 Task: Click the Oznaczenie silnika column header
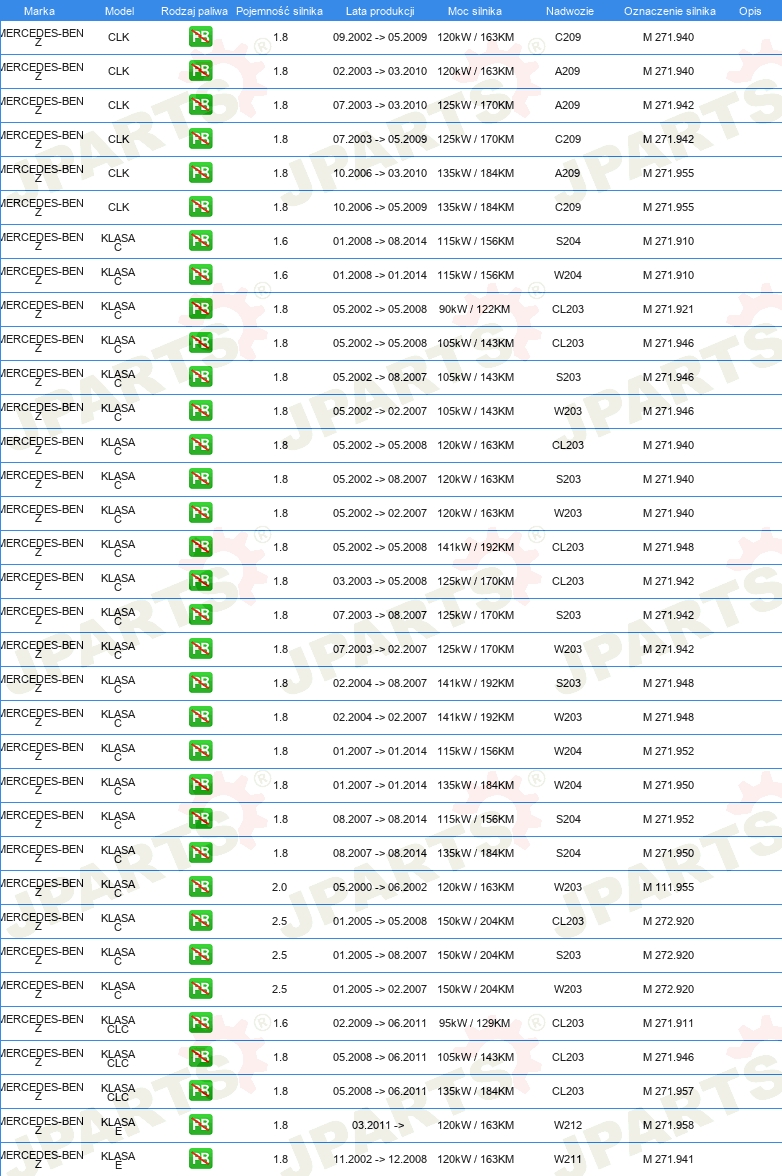(x=670, y=11)
